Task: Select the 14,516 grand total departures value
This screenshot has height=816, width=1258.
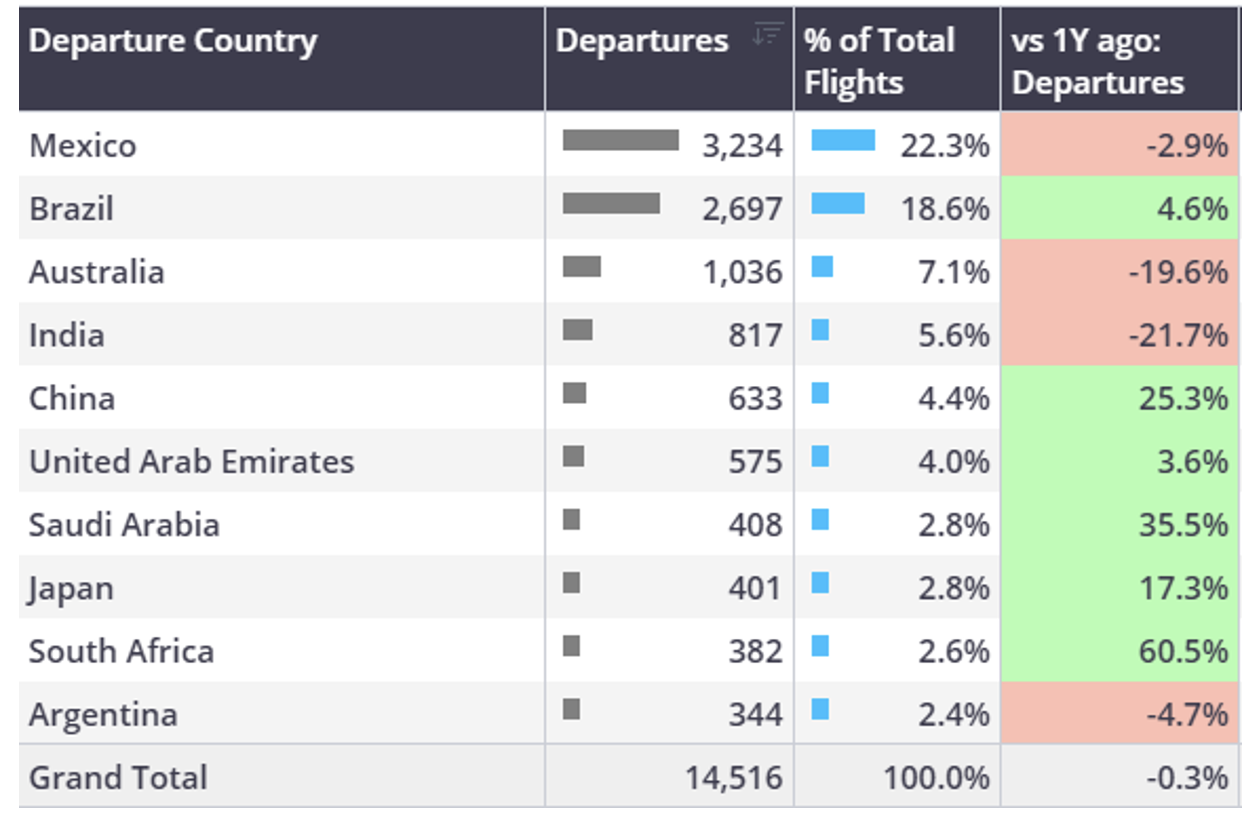Action: tap(734, 778)
